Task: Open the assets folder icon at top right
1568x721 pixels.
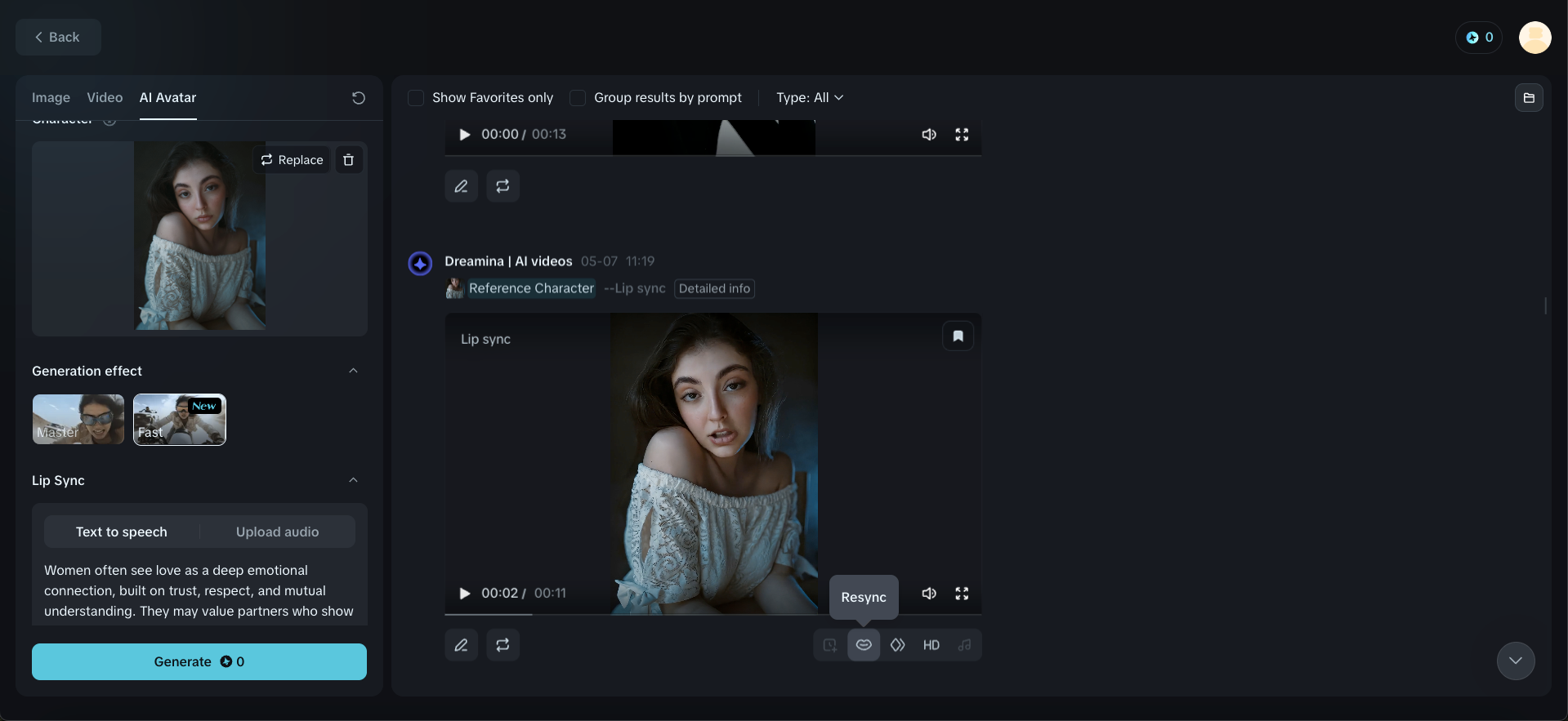Action: pyautogui.click(x=1529, y=98)
